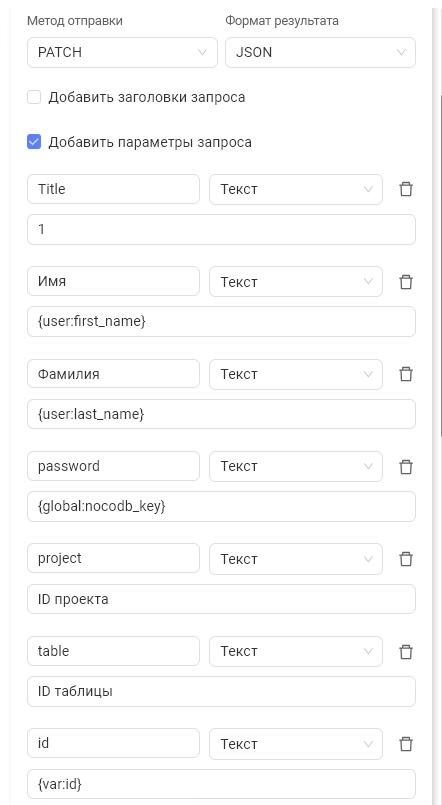Expand the Текст type dropdown for id
Screen dimensions: 442x805
(x=296, y=743)
